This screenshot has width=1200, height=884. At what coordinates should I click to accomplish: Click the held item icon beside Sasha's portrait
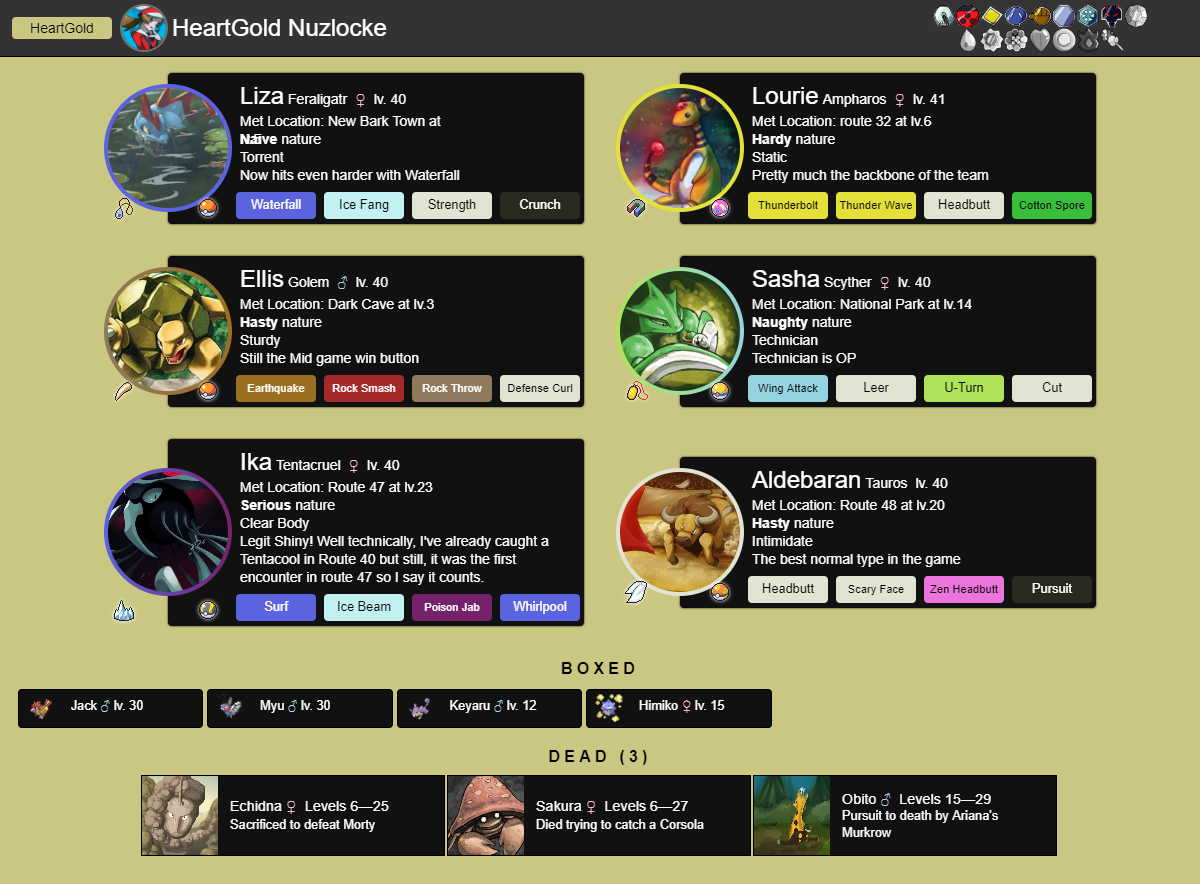tap(637, 391)
